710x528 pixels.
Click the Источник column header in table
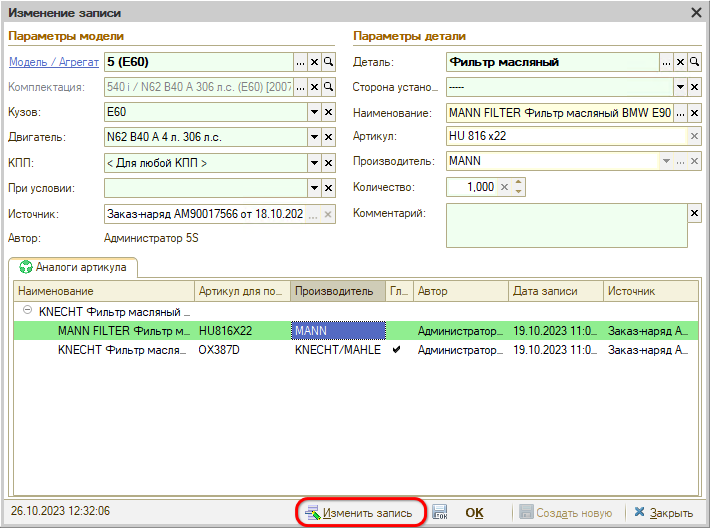tap(651, 291)
